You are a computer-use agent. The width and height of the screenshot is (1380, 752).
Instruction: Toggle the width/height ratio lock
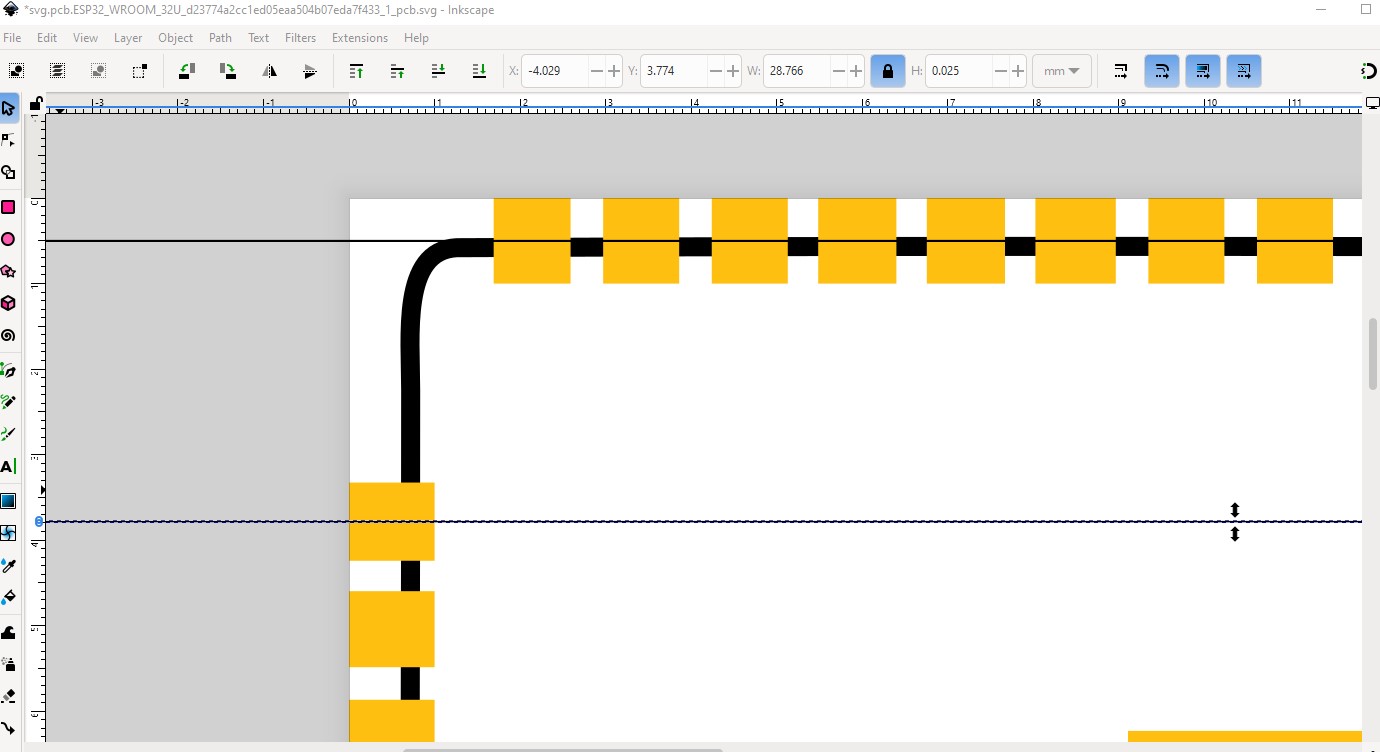[887, 71]
